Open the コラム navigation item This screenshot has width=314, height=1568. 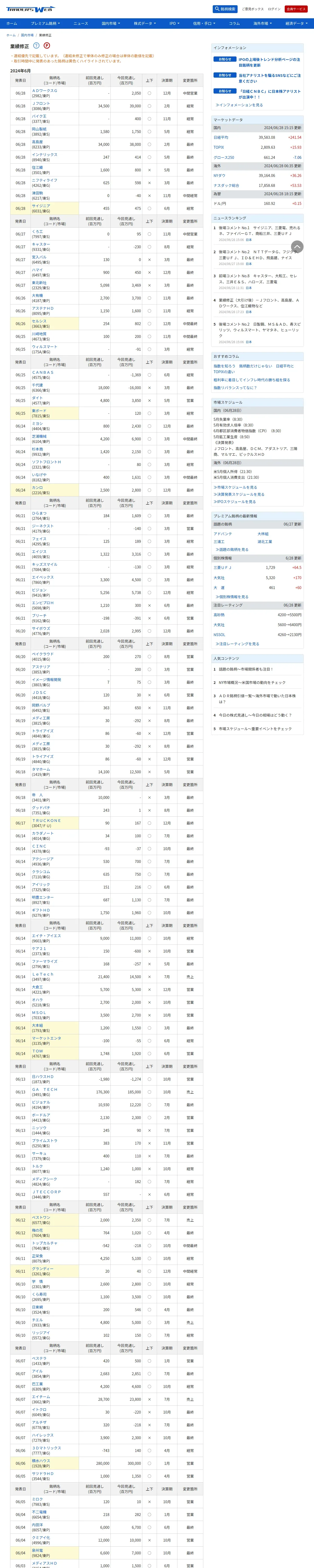coord(234,23)
